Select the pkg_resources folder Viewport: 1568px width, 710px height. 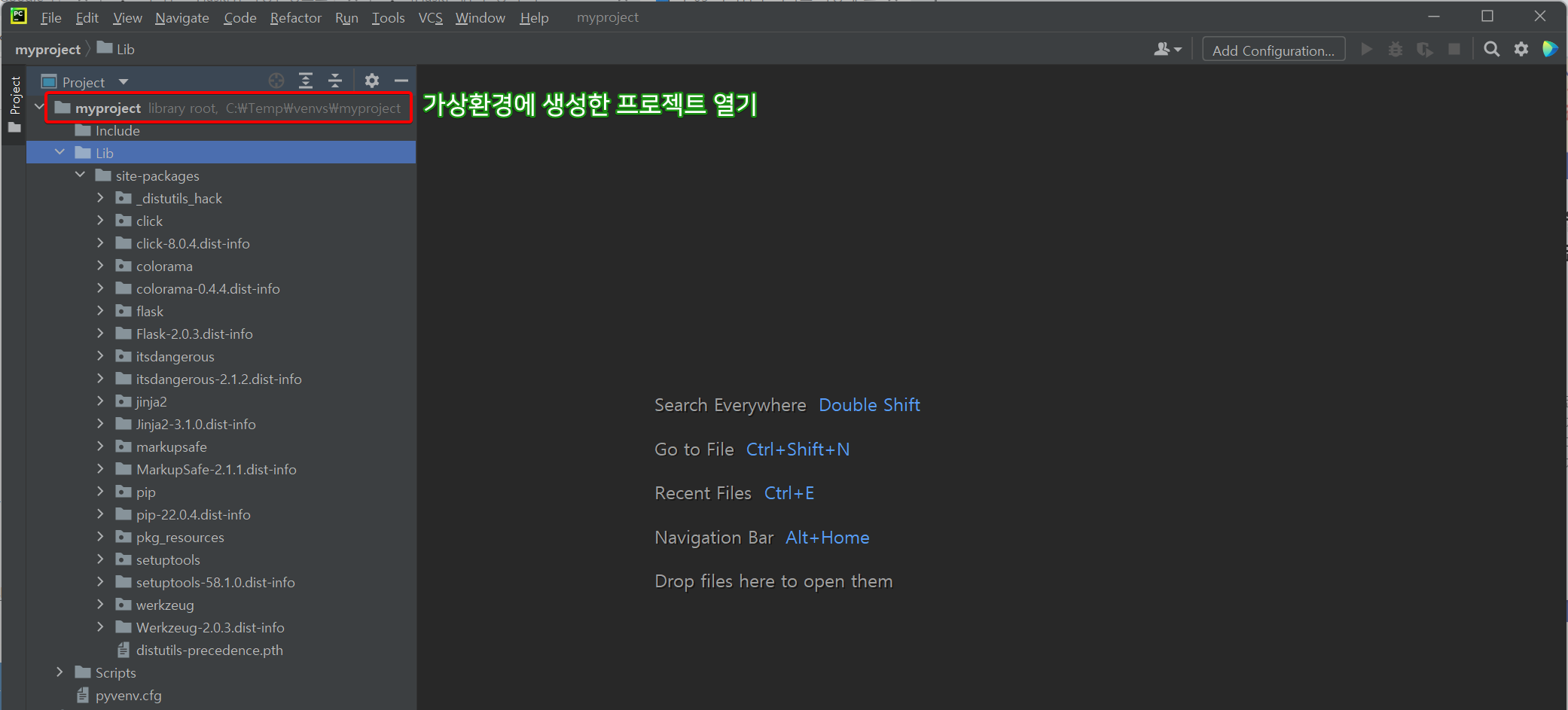point(180,537)
